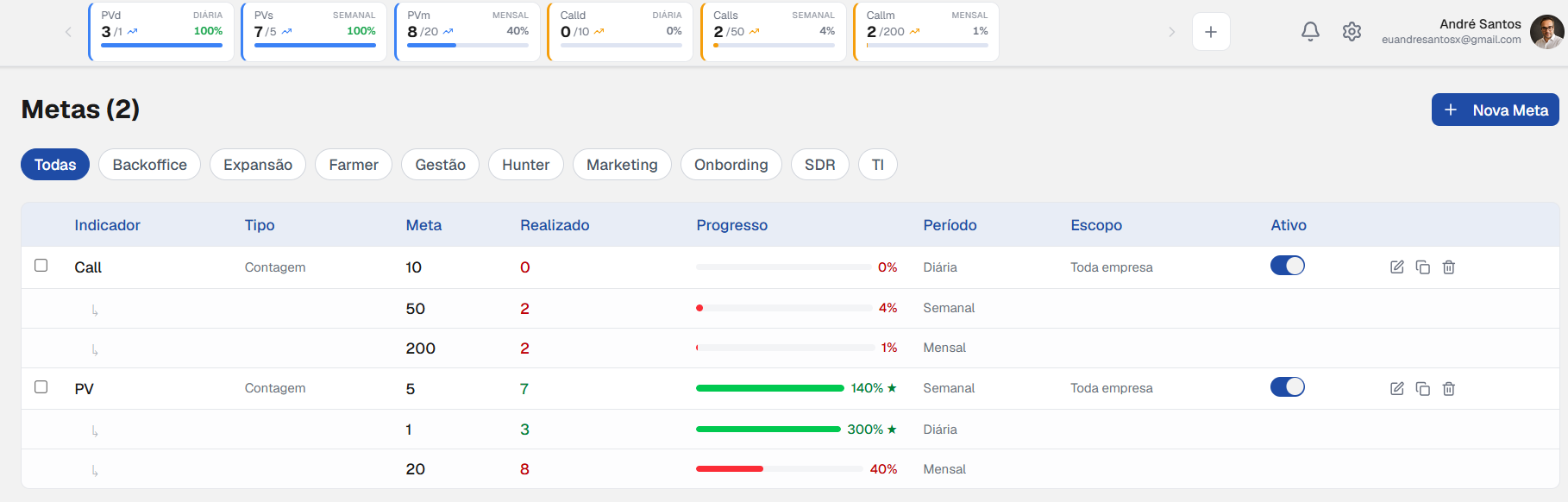This screenshot has height=502, width=1568.
Task: Filter goals by the Marketing tab
Action: pyautogui.click(x=622, y=165)
